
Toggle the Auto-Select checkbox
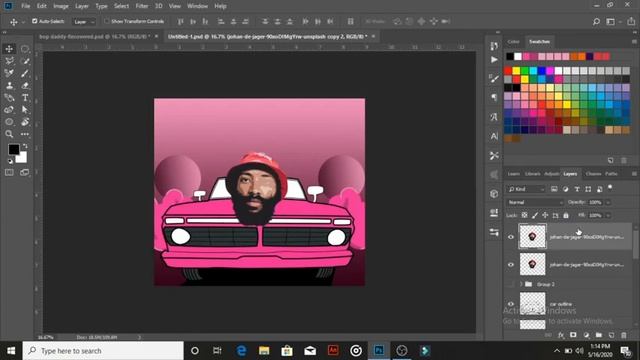point(35,21)
